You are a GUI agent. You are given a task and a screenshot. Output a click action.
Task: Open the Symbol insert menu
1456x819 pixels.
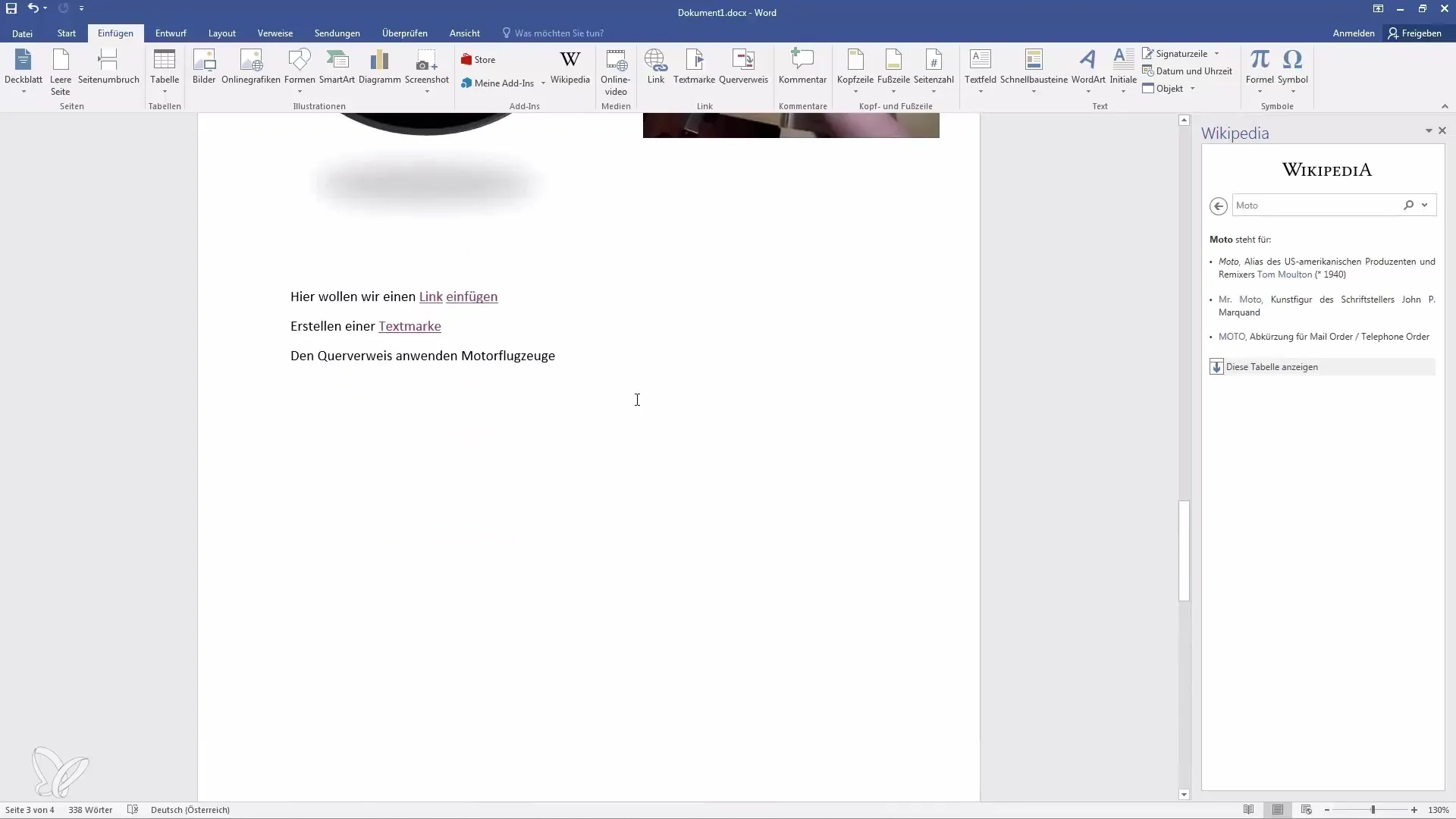(x=1293, y=71)
